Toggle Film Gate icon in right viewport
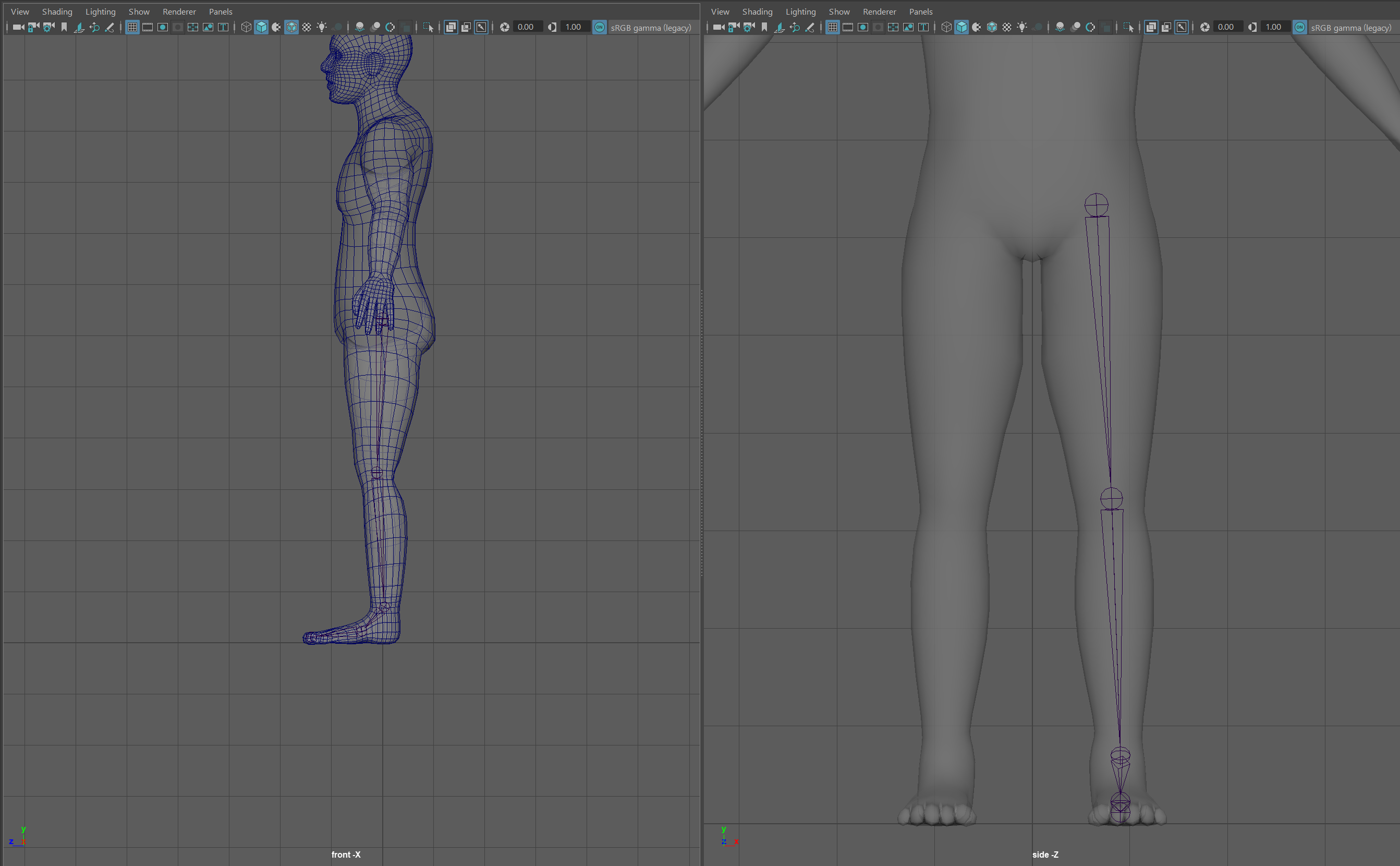The image size is (1400, 866). 848,27
